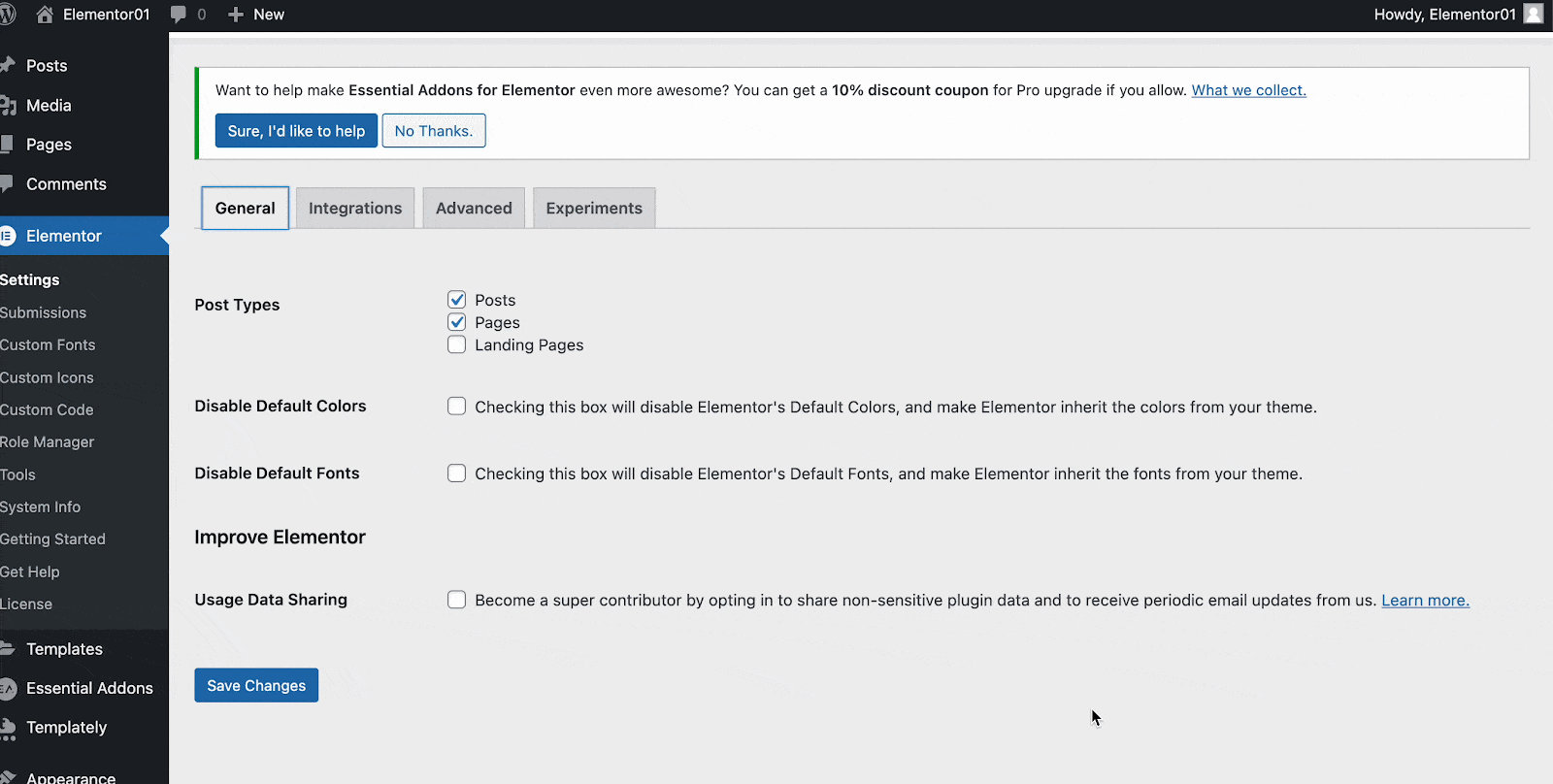The height and width of the screenshot is (784, 1553).
Task: Dismiss notice with No Thanks button
Action: pos(434,131)
